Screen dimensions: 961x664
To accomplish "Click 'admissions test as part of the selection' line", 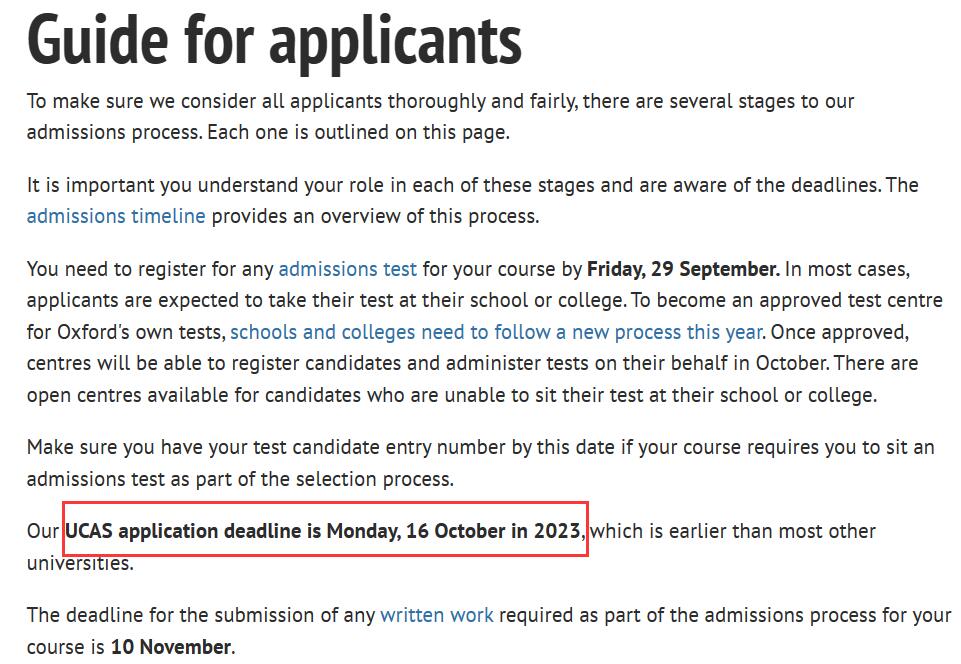I will click(240, 479).
